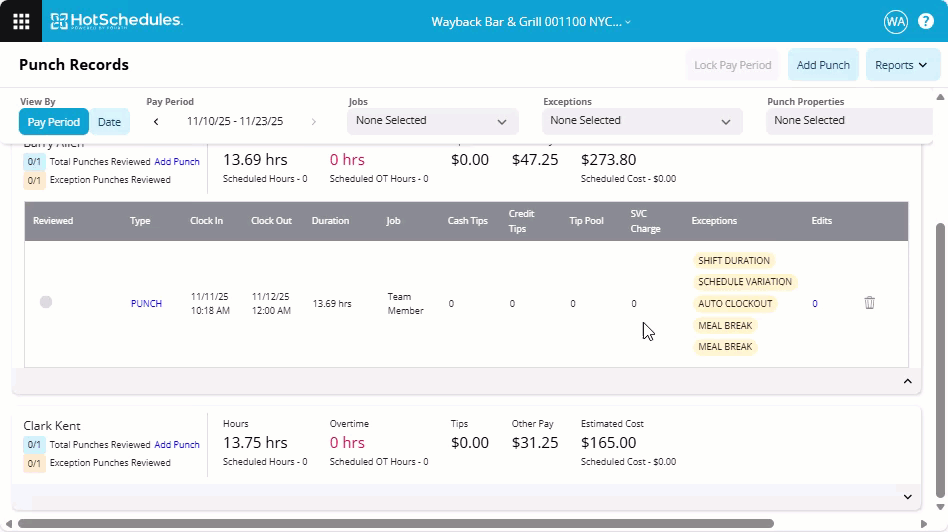Viewport: 948px width, 532px height.
Task: Mark Barry Allen's punch as reviewed
Action: point(46,302)
